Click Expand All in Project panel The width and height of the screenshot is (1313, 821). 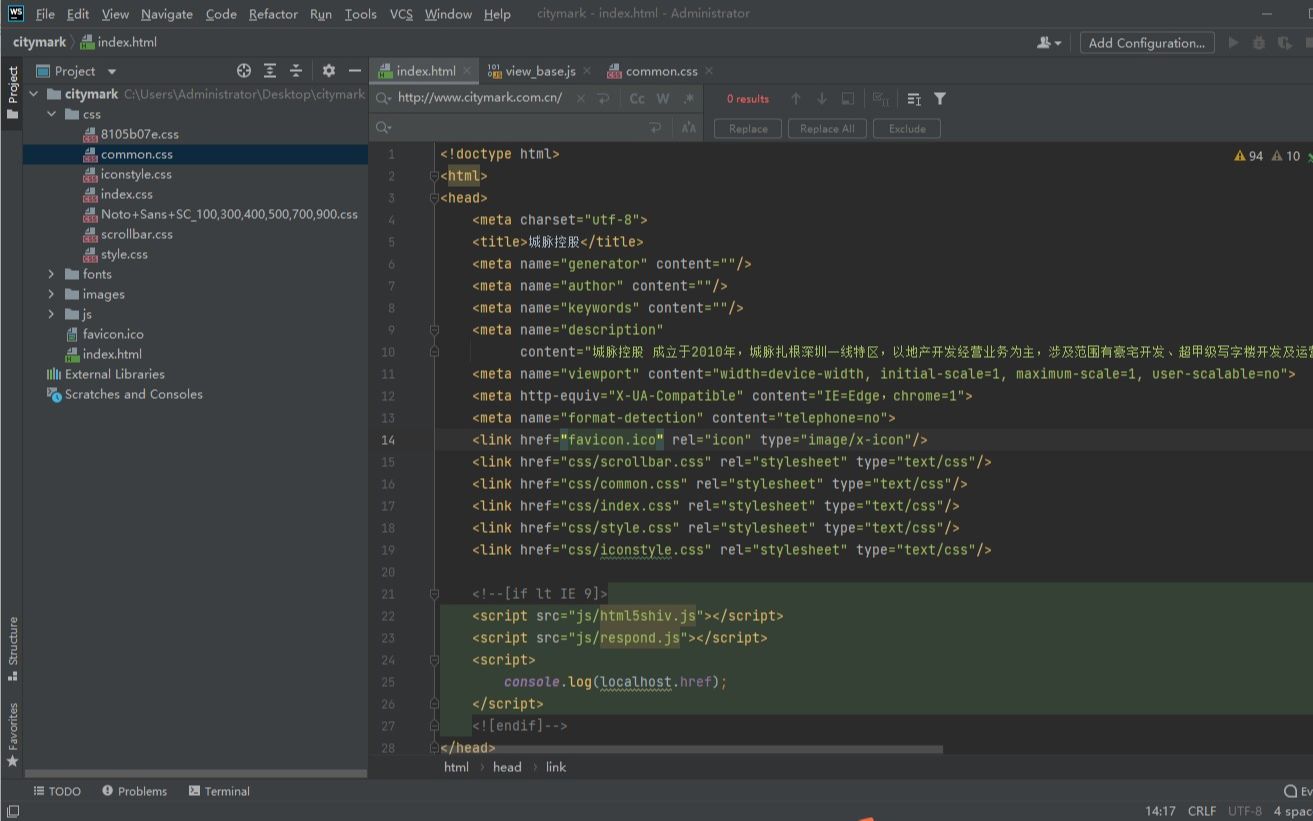[x=270, y=71]
